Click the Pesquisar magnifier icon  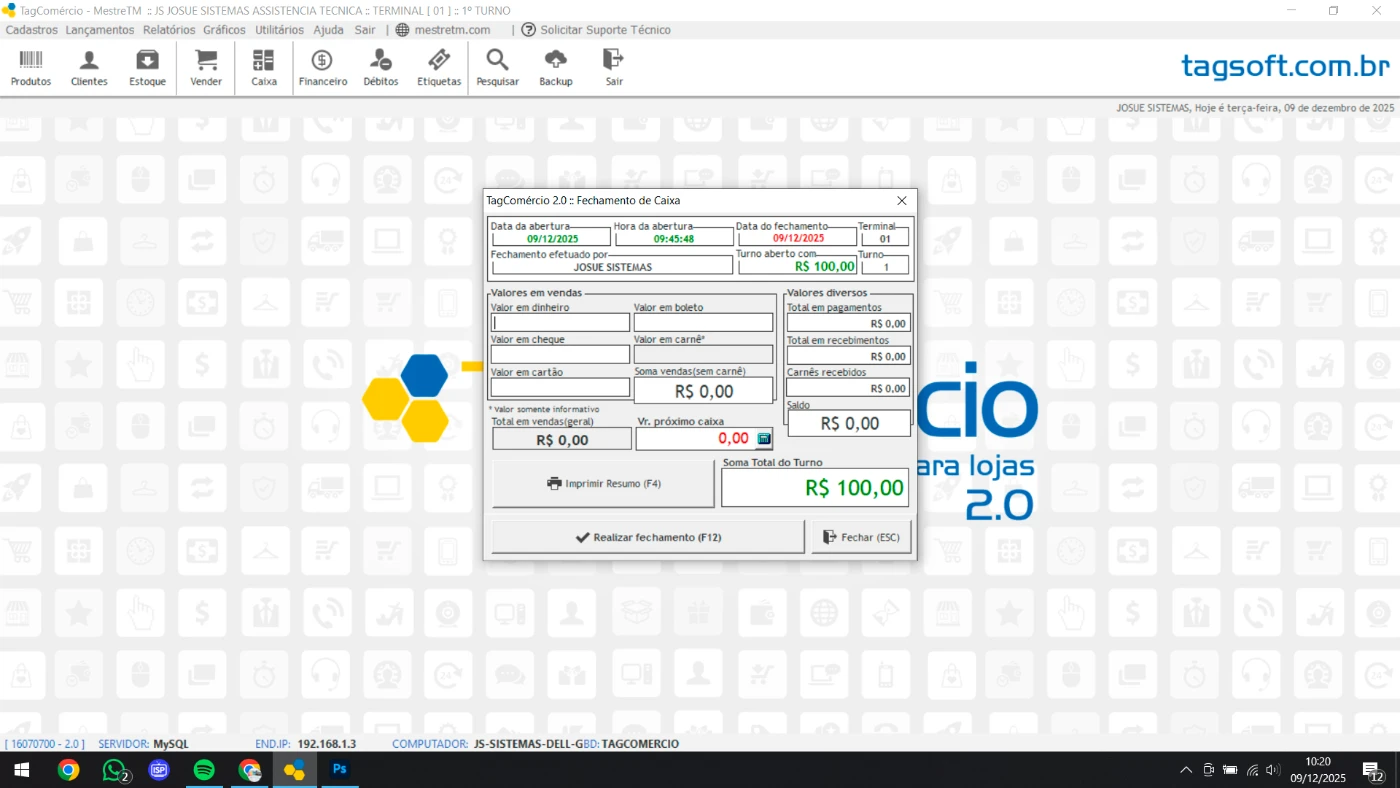[497, 67]
